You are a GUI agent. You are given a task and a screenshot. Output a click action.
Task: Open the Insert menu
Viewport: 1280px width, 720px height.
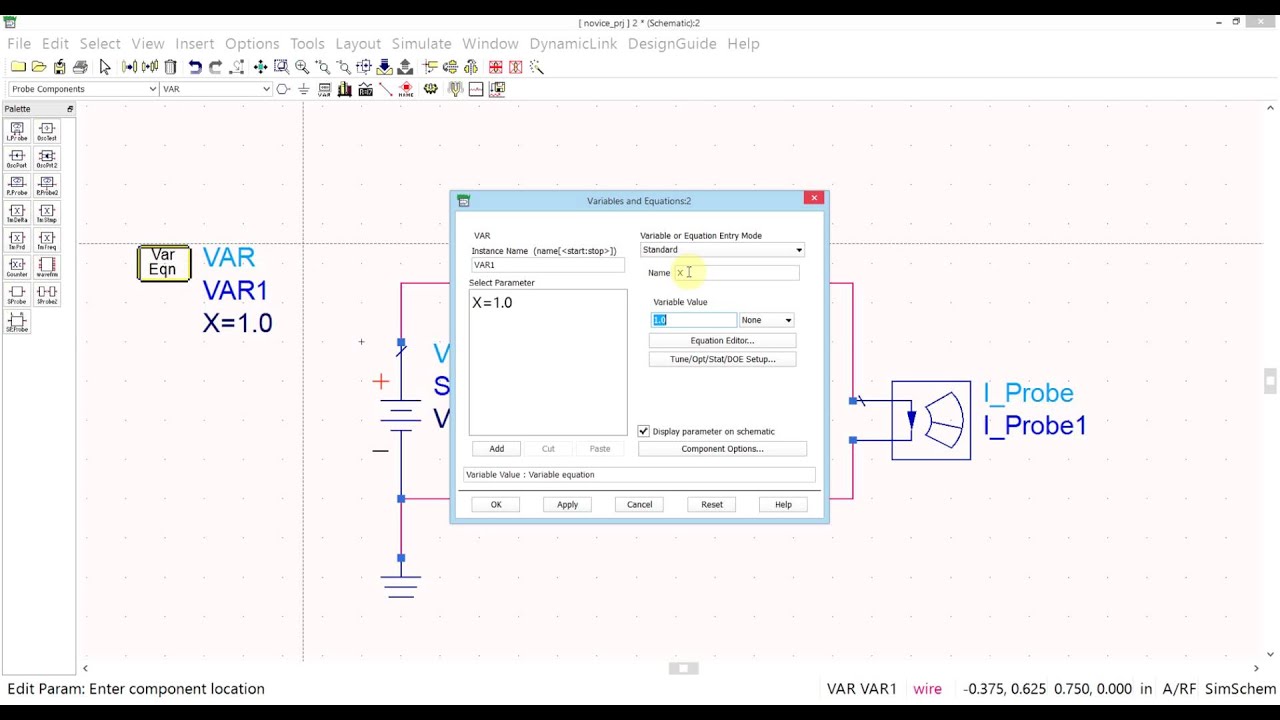coord(194,44)
